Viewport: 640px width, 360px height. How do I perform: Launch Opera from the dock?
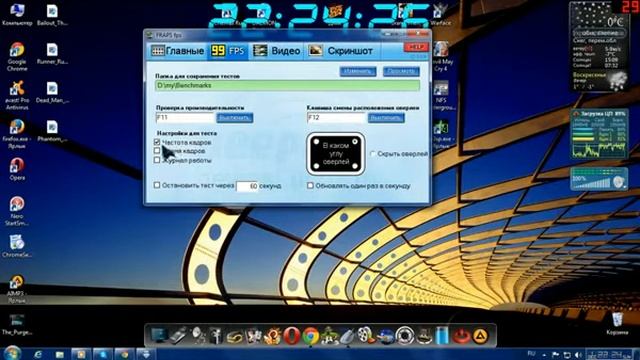point(292,336)
